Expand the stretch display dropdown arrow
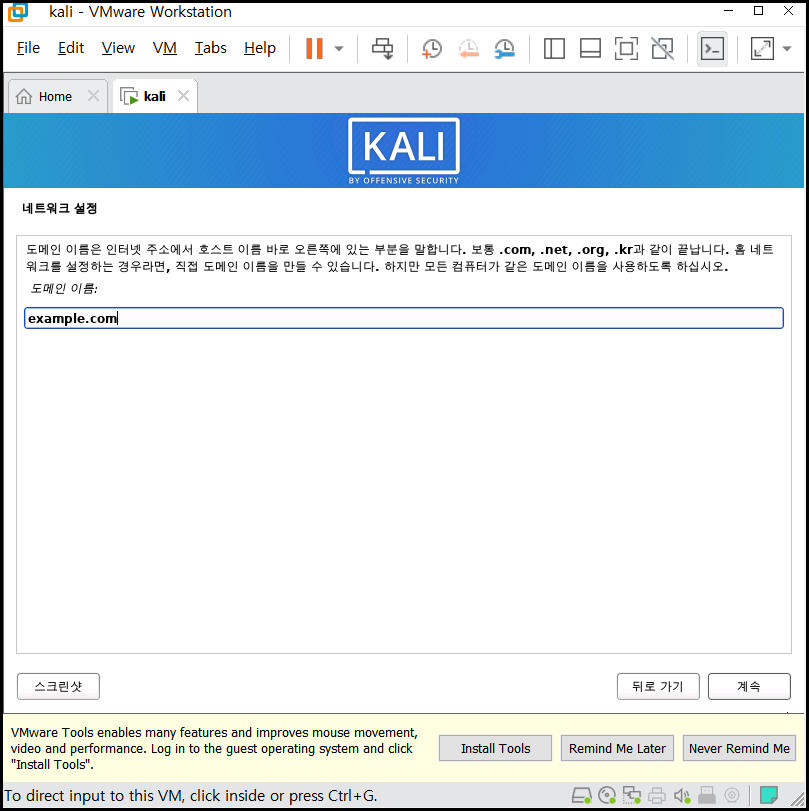The image size is (809, 811). click(x=787, y=49)
